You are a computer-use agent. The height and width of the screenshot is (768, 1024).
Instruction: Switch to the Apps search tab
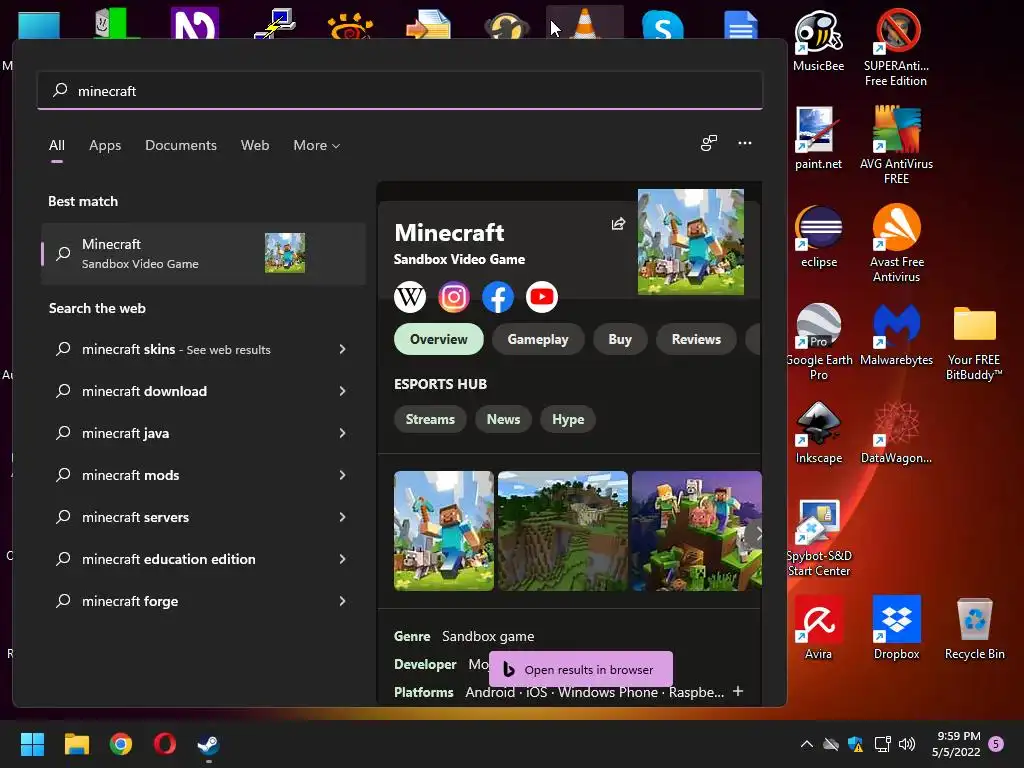(x=105, y=146)
